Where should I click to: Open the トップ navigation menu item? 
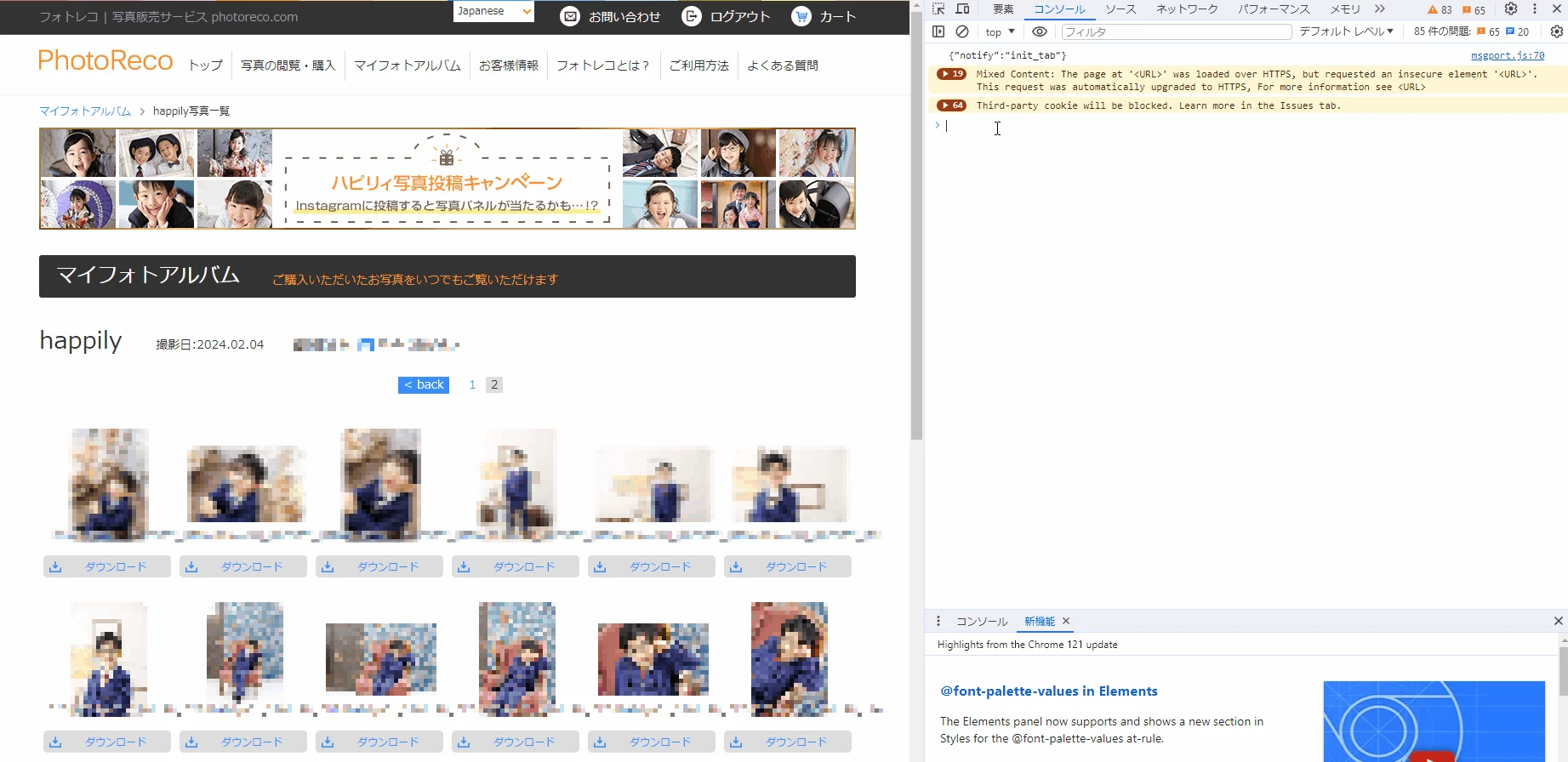pyautogui.click(x=206, y=65)
